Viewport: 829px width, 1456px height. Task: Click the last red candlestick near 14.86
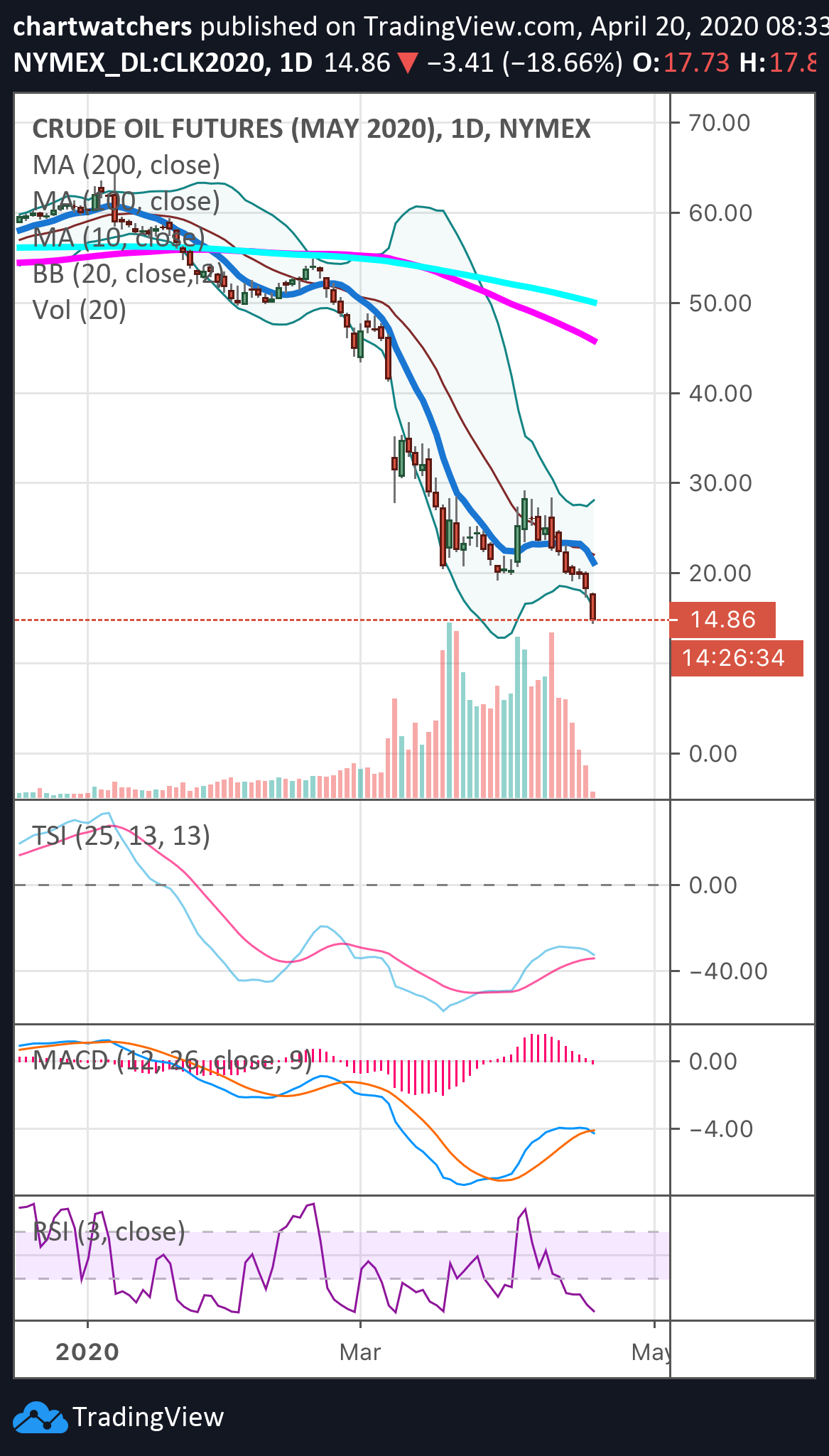click(x=592, y=608)
